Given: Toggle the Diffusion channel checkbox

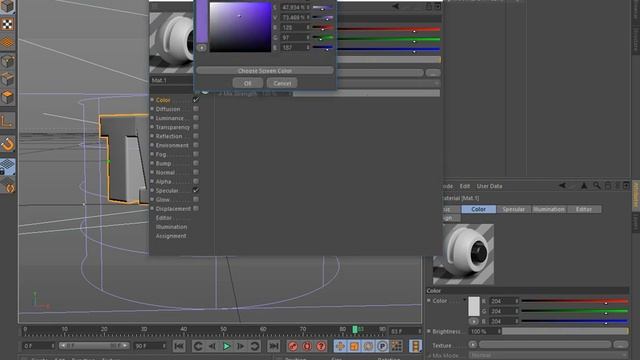Looking at the screenshot, I should [196, 109].
